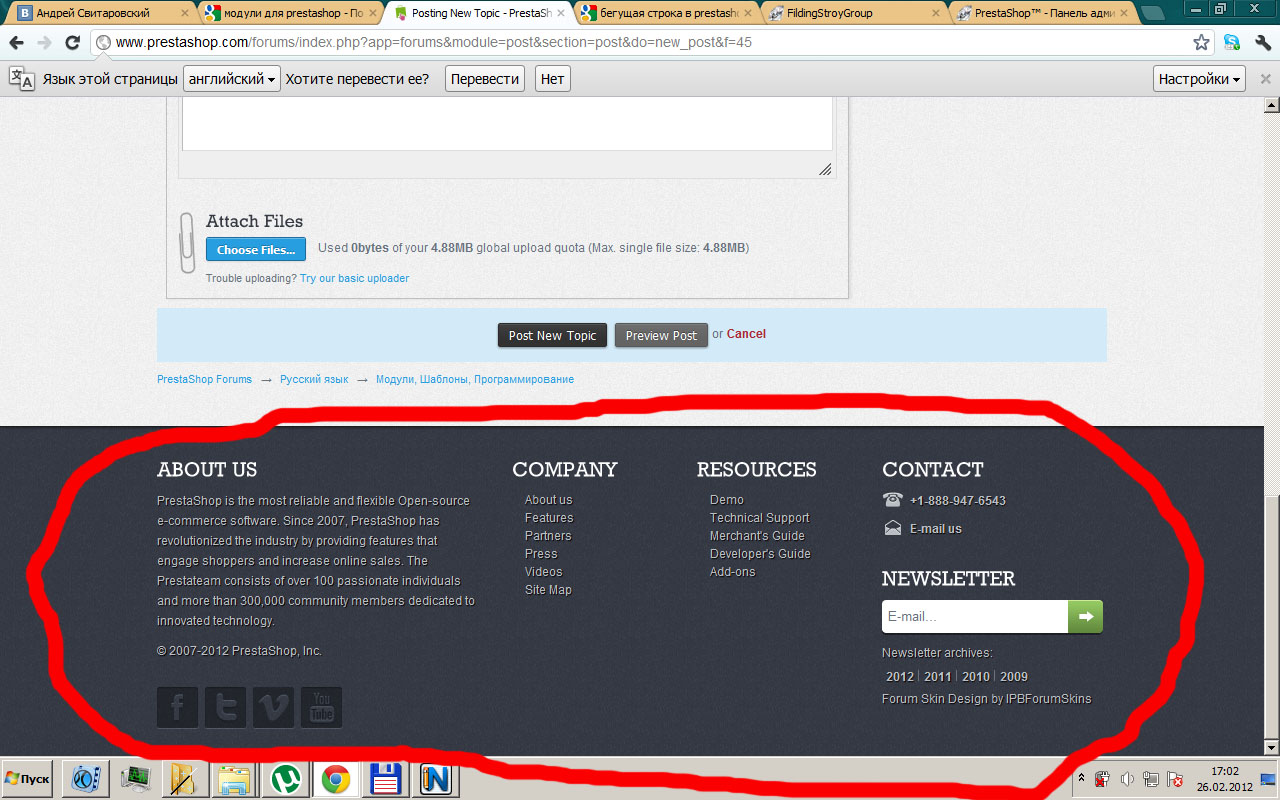Switch to the бегущая строка в prestashop tab

(x=668, y=13)
